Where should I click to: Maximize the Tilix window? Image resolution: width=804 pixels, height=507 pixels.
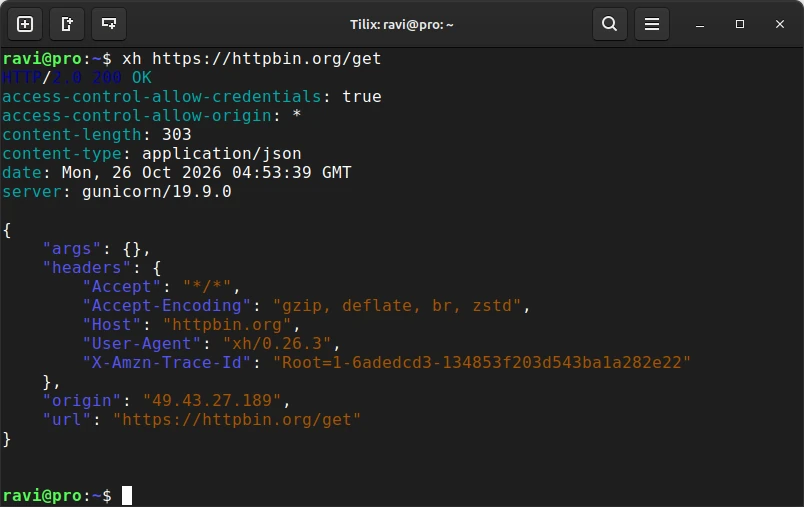click(740, 24)
